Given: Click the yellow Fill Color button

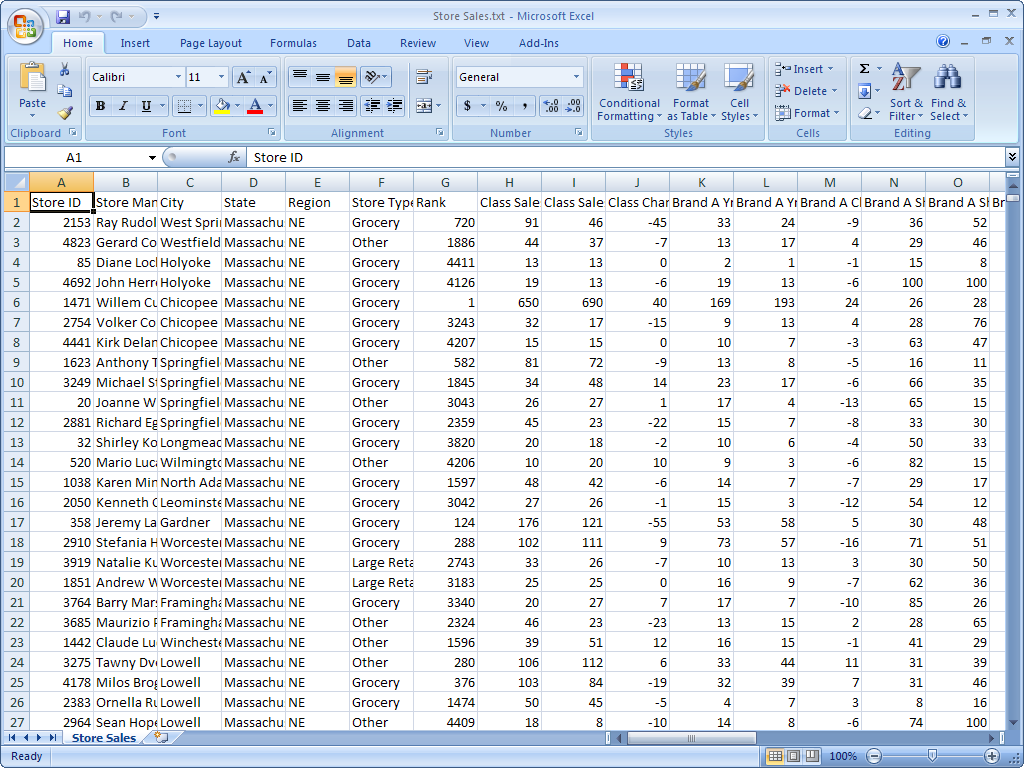Looking at the screenshot, I should pos(222,106).
